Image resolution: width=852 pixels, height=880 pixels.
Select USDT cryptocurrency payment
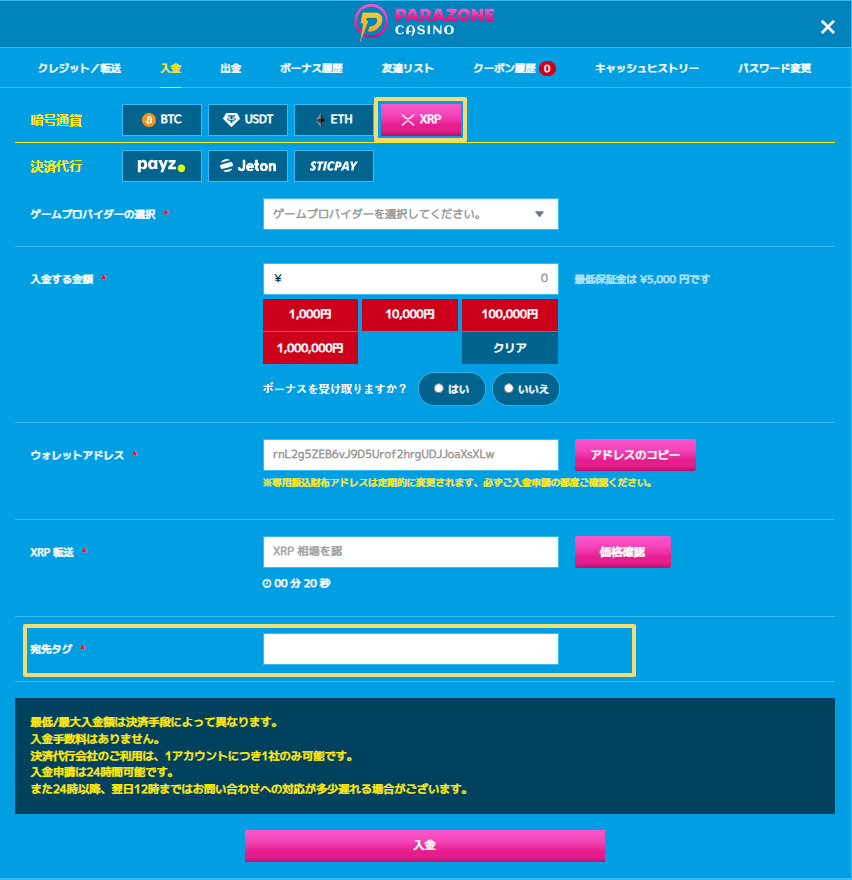tap(248, 120)
